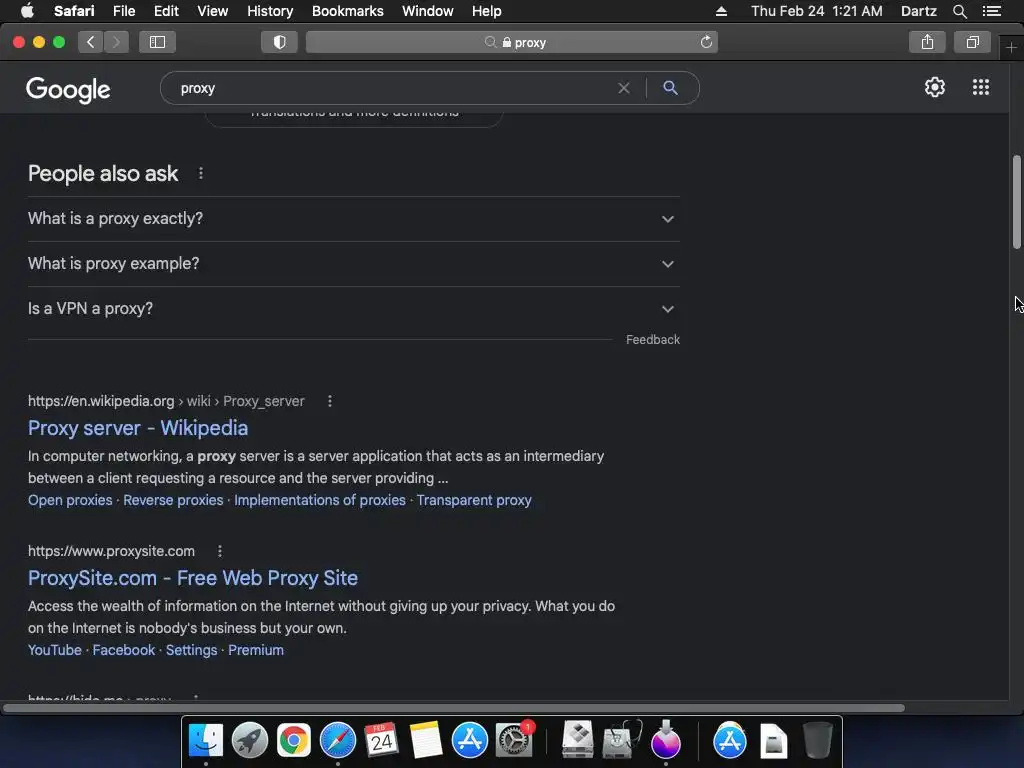Open the App Store in the Dock
This screenshot has width=1024, height=768.
tap(470, 741)
